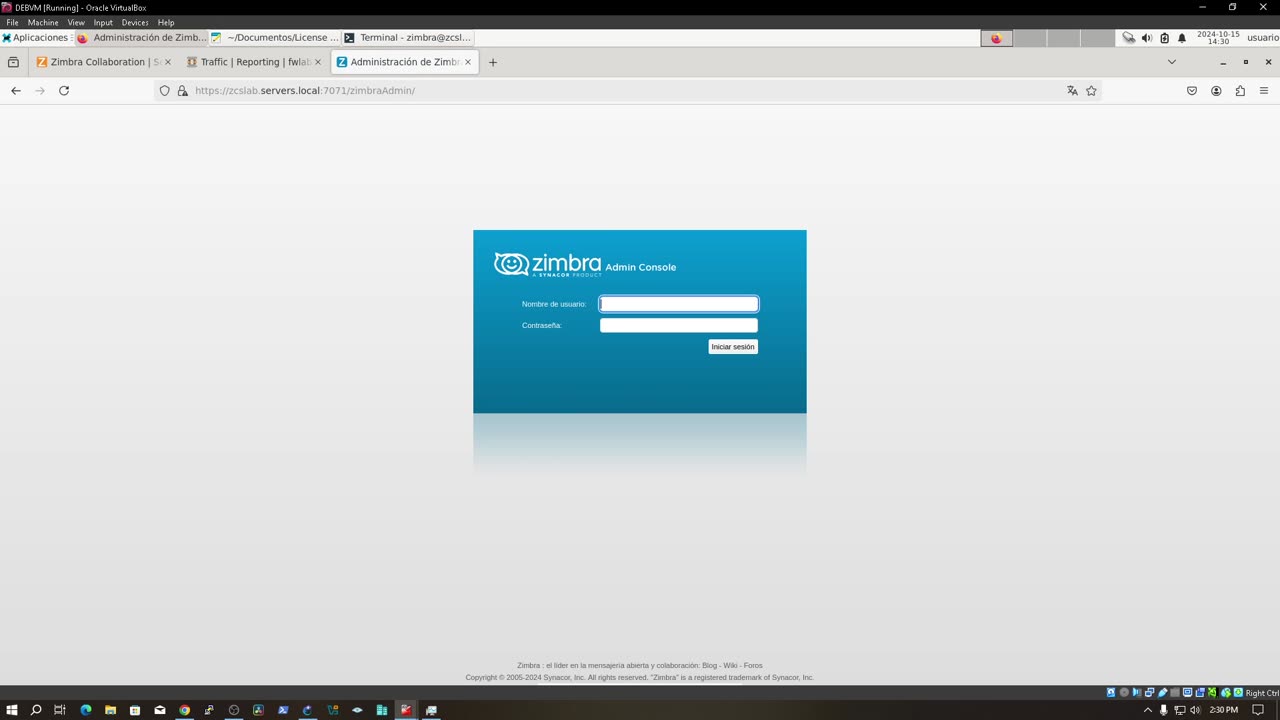Open PowerShell from the taskbar
Viewport: 1280px width, 720px height.
click(x=283, y=710)
